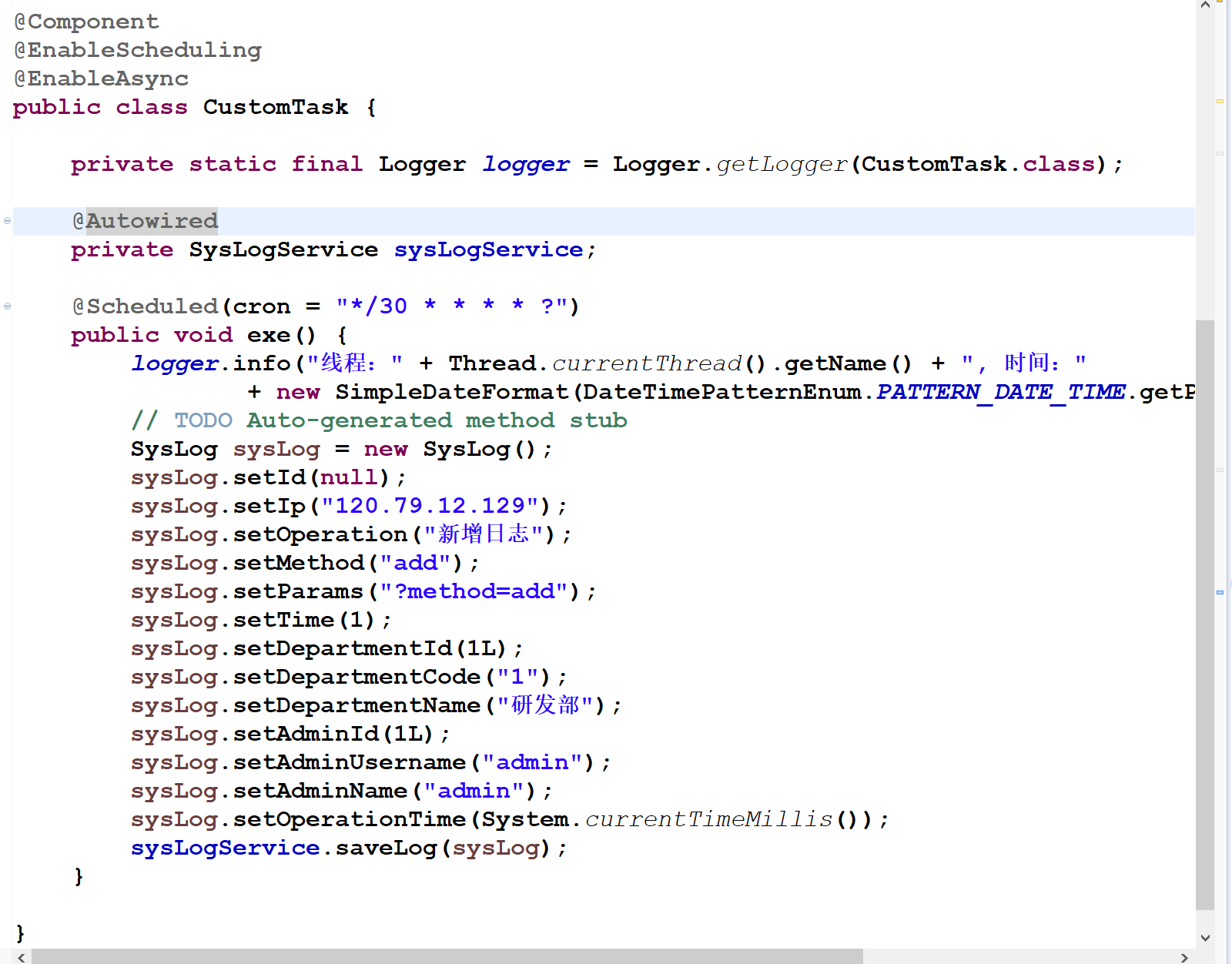1232x964 pixels.
Task: Click the @EnableScheduling annotation
Action: point(138,51)
